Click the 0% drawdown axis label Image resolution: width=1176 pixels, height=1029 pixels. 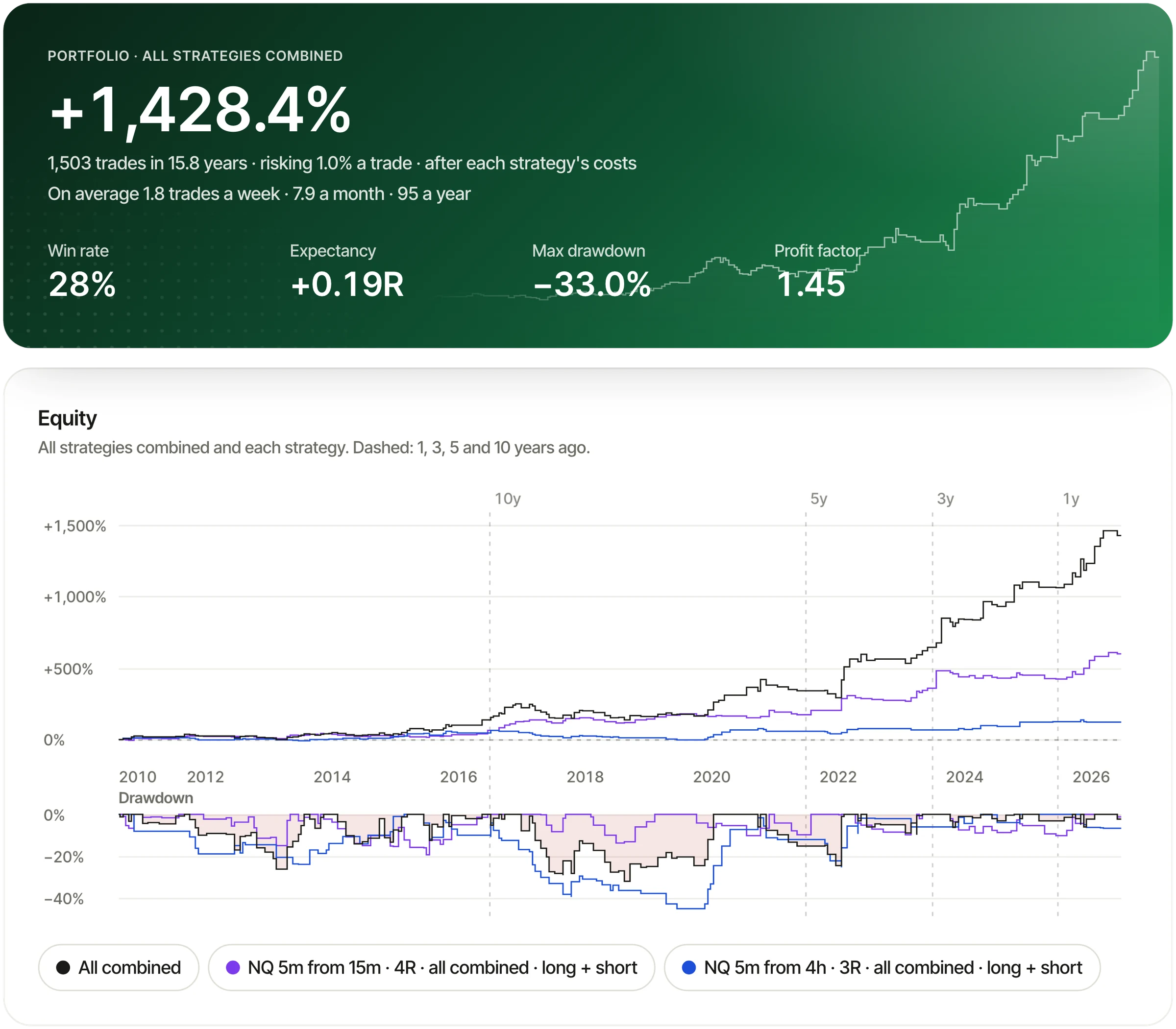pyautogui.click(x=54, y=815)
